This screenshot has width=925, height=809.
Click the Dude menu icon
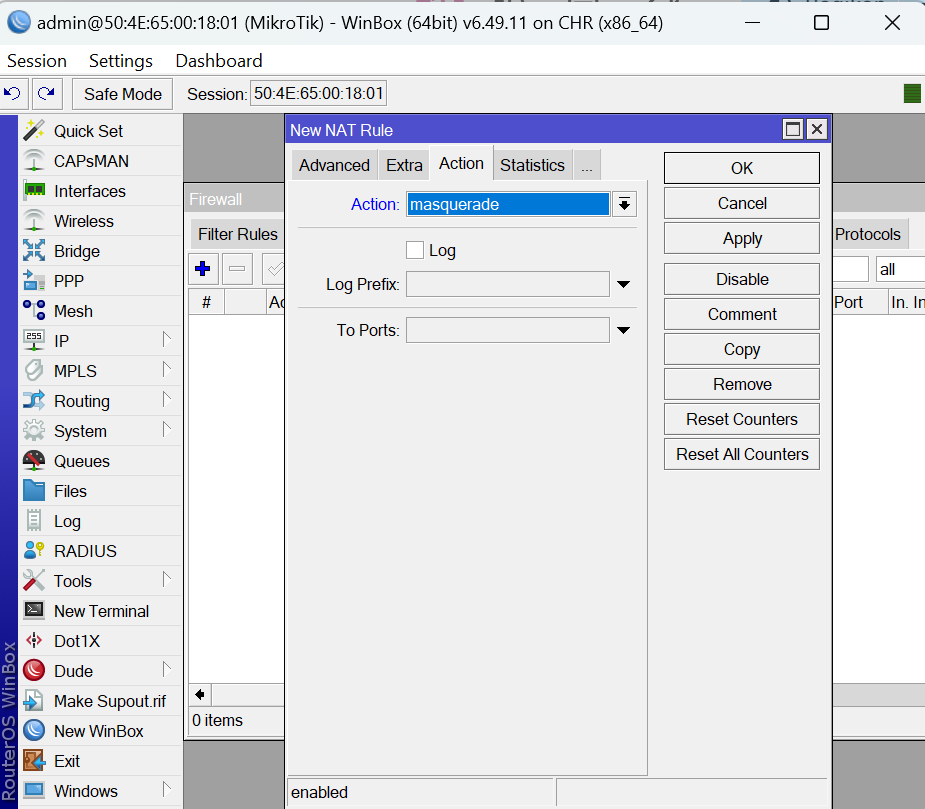point(34,671)
